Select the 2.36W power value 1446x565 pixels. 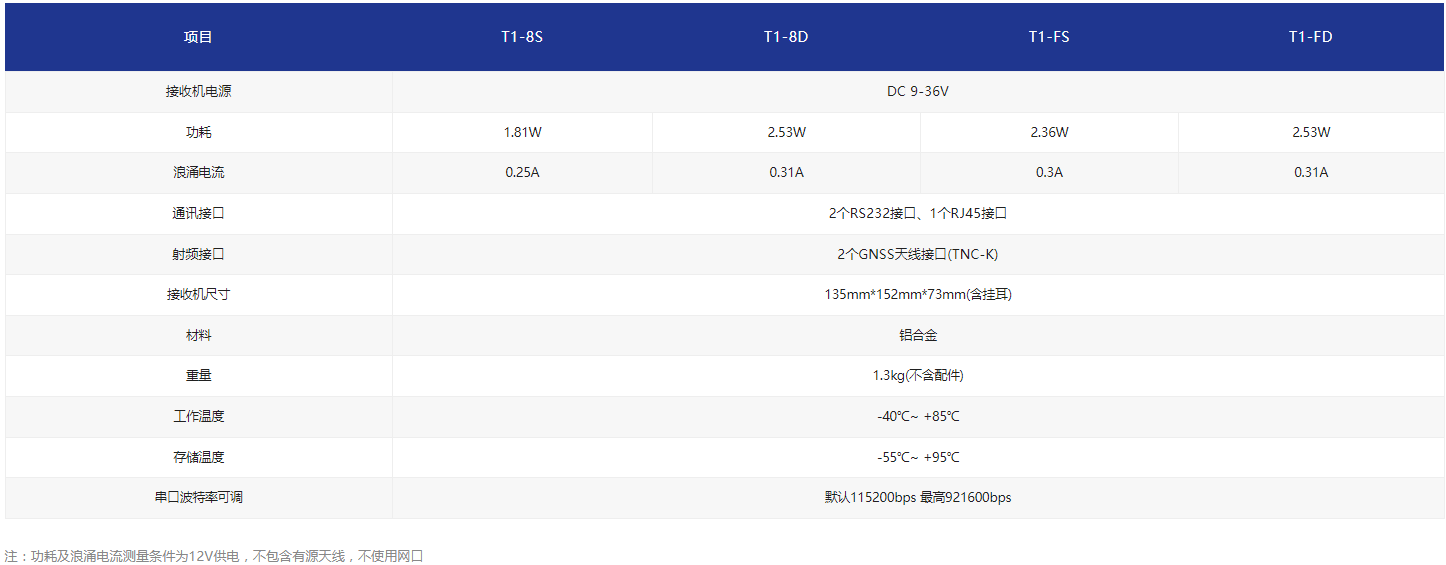click(x=1049, y=132)
